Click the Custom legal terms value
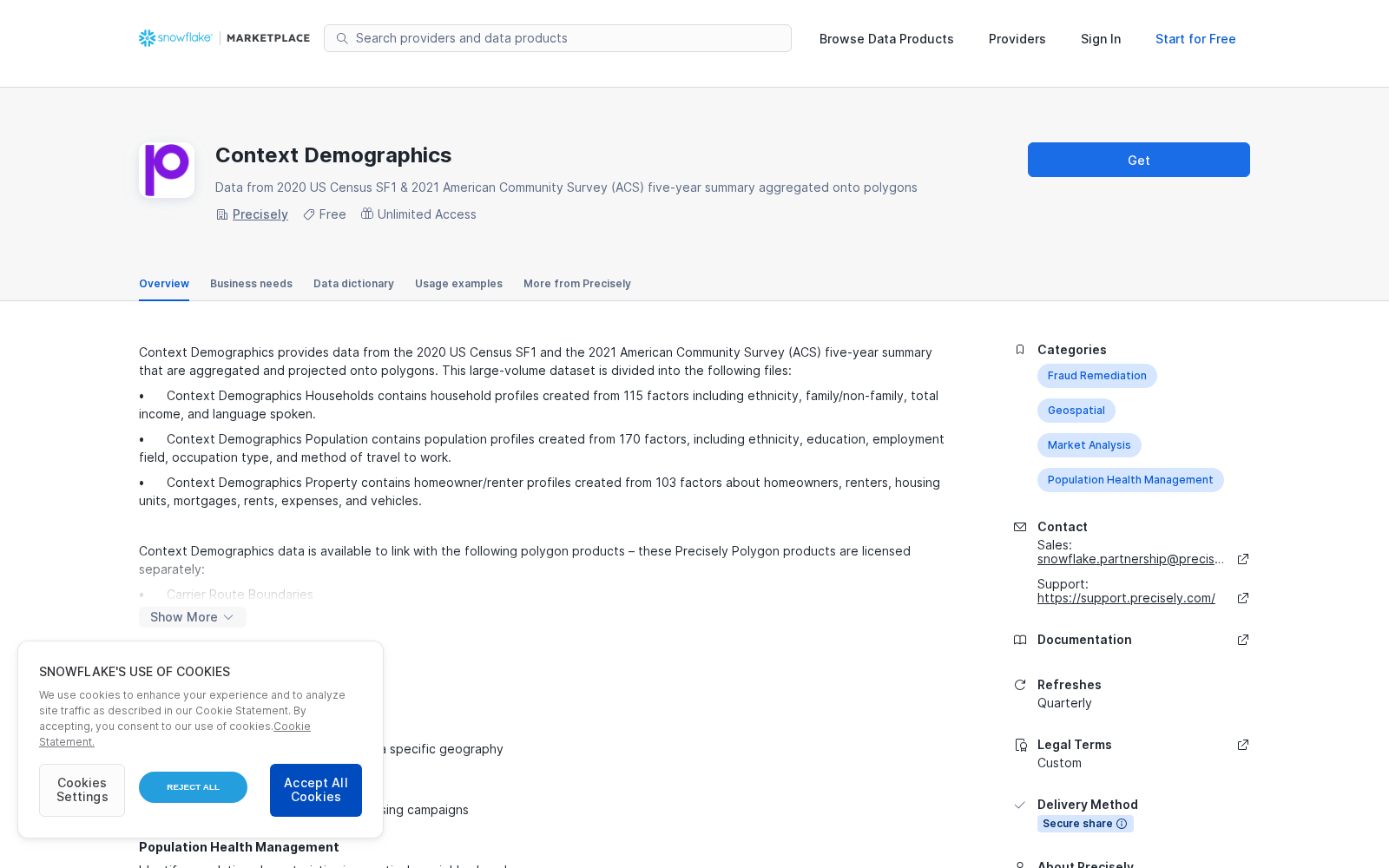The height and width of the screenshot is (868, 1389). (x=1059, y=763)
